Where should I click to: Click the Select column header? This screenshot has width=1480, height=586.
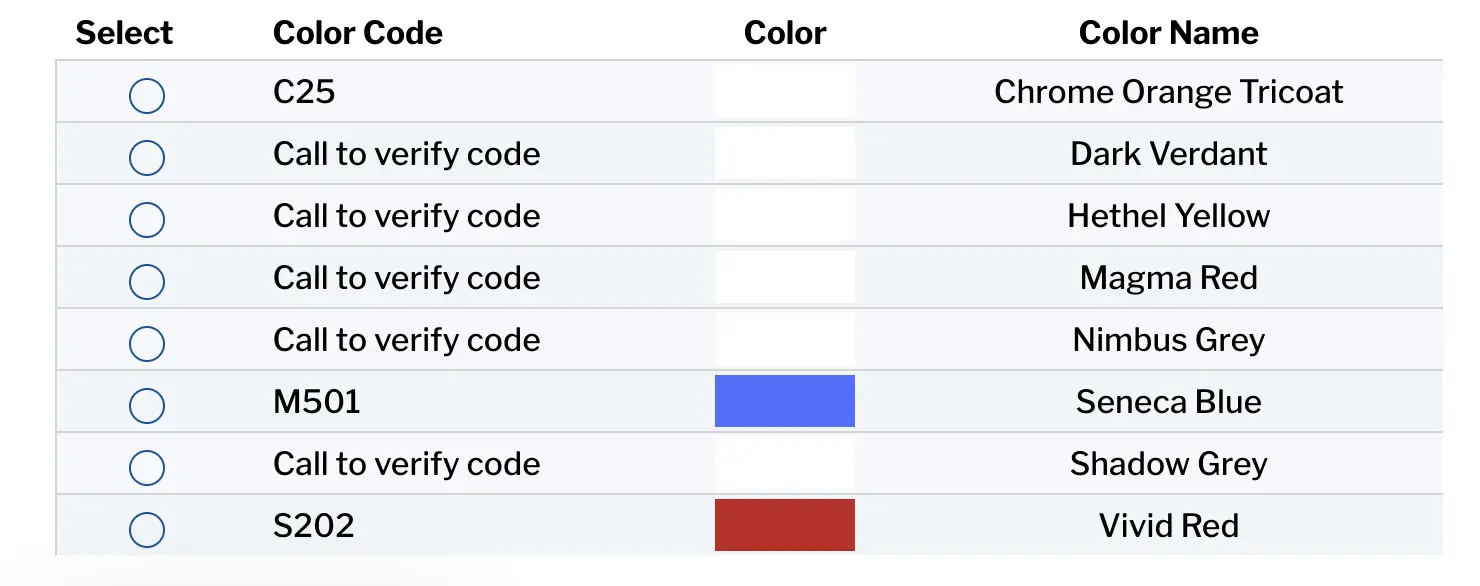click(x=124, y=33)
